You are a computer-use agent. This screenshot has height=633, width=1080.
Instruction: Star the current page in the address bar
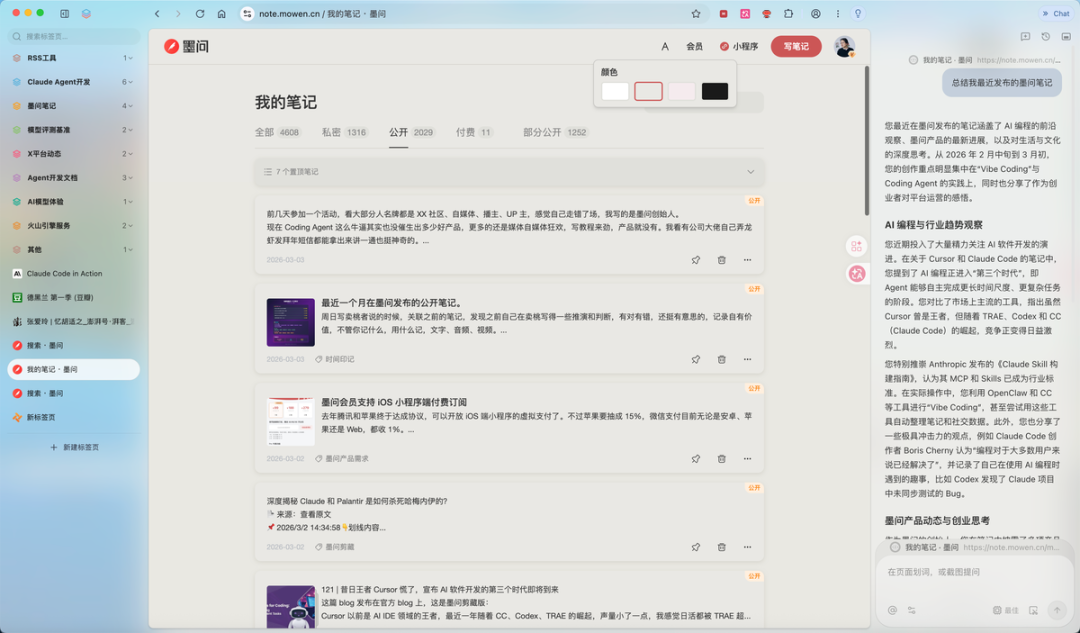click(697, 15)
